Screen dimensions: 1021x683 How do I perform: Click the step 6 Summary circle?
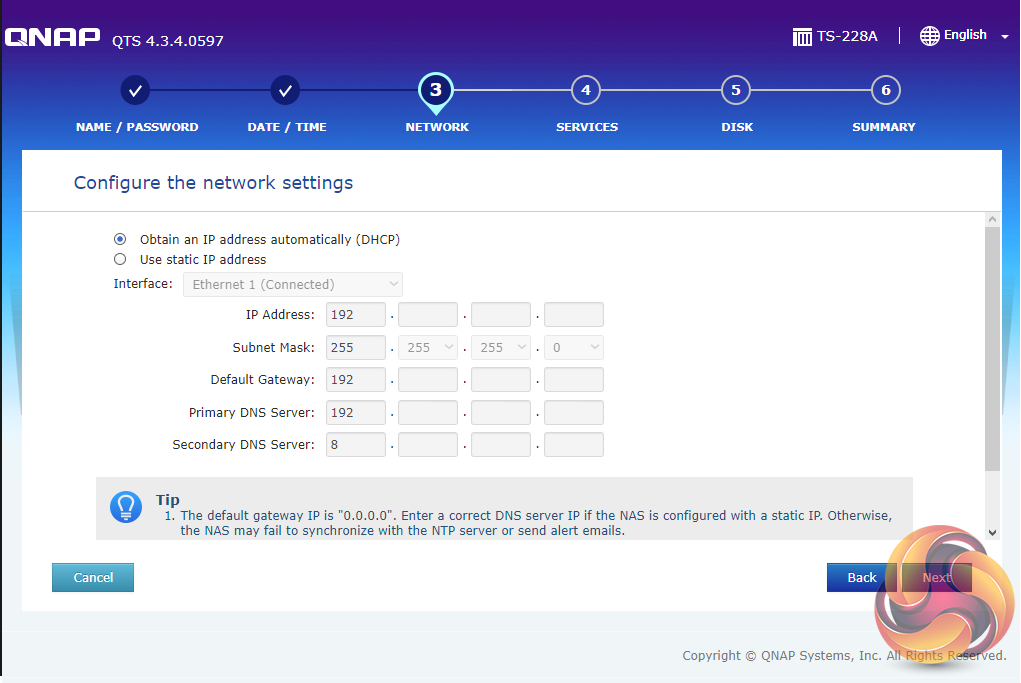[886, 91]
